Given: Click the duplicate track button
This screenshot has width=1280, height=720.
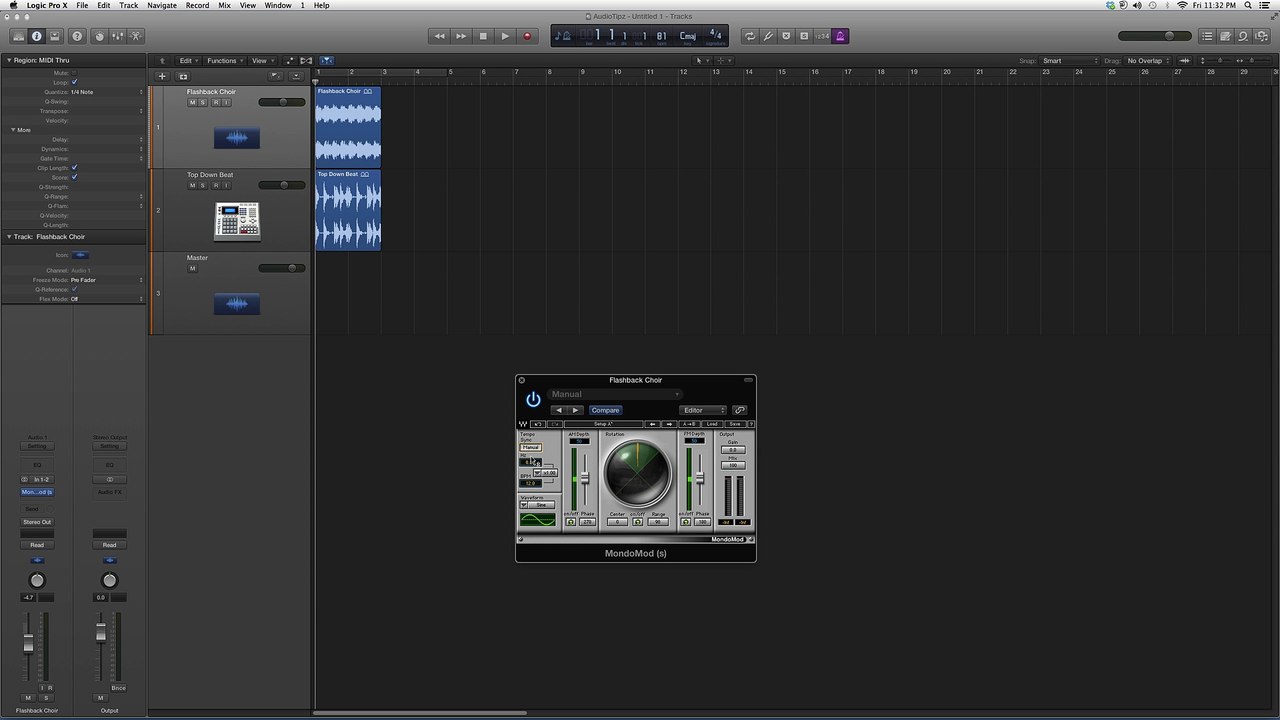Looking at the screenshot, I should [x=183, y=76].
